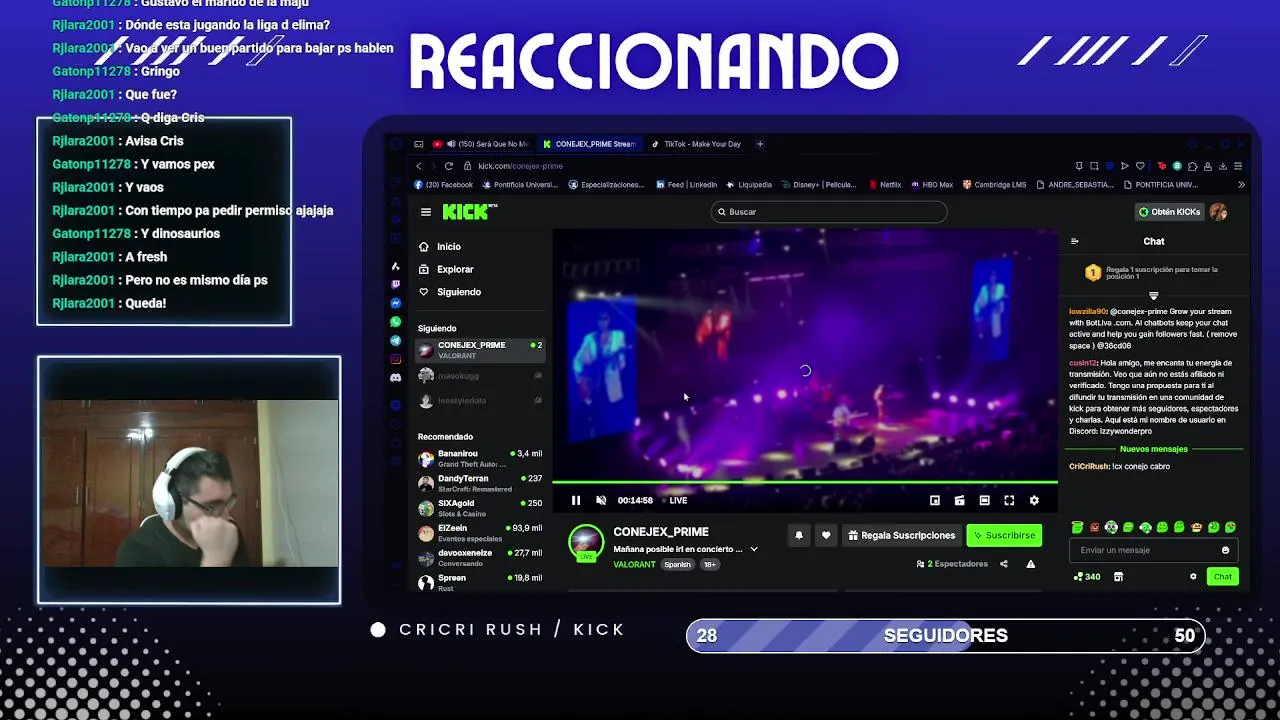The width and height of the screenshot is (1280, 720).
Task: Open davooxeneize recommended channel
Action: click(x=480, y=557)
